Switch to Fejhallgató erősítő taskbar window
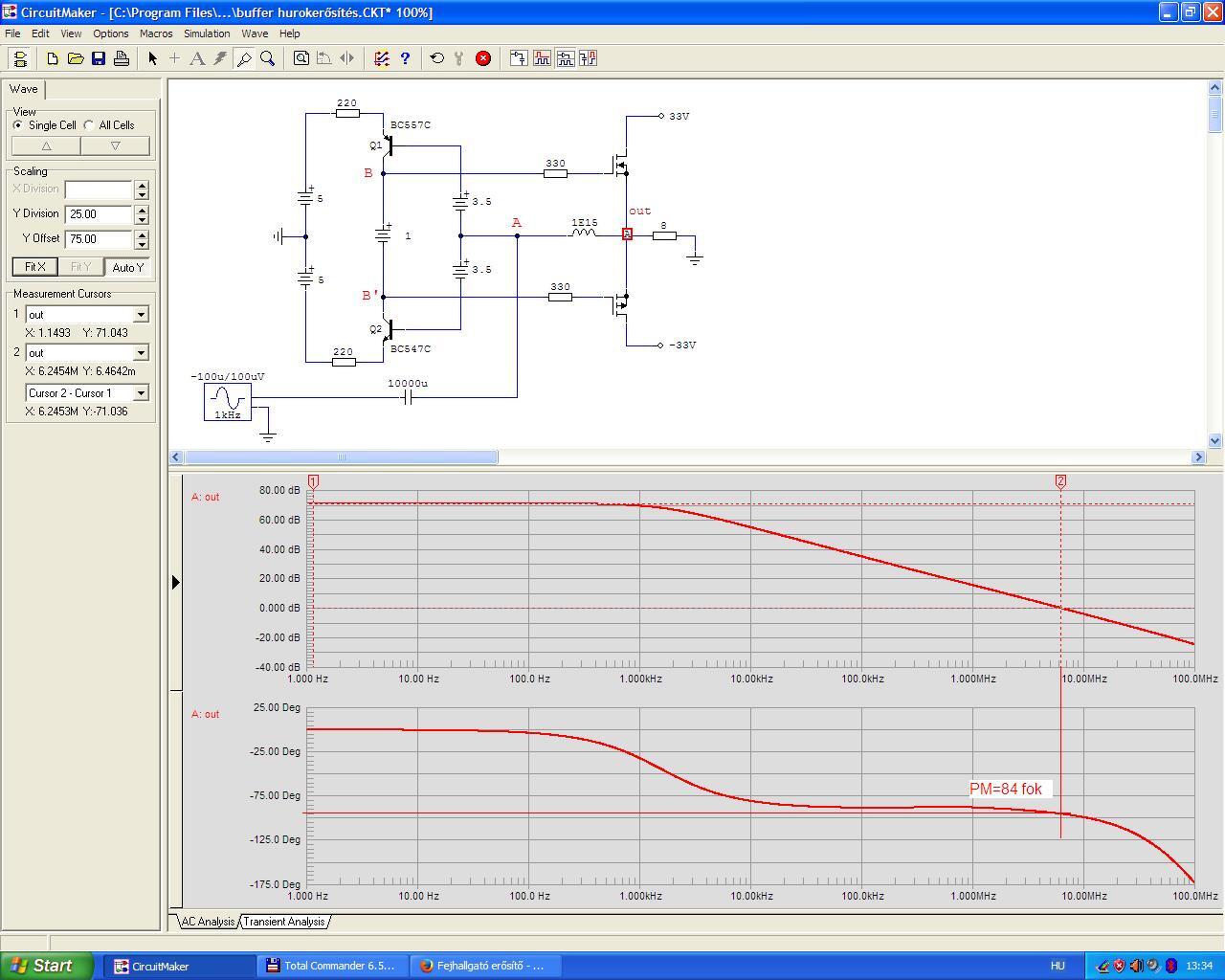Image resolution: width=1225 pixels, height=980 pixels. pyautogui.click(x=486, y=966)
